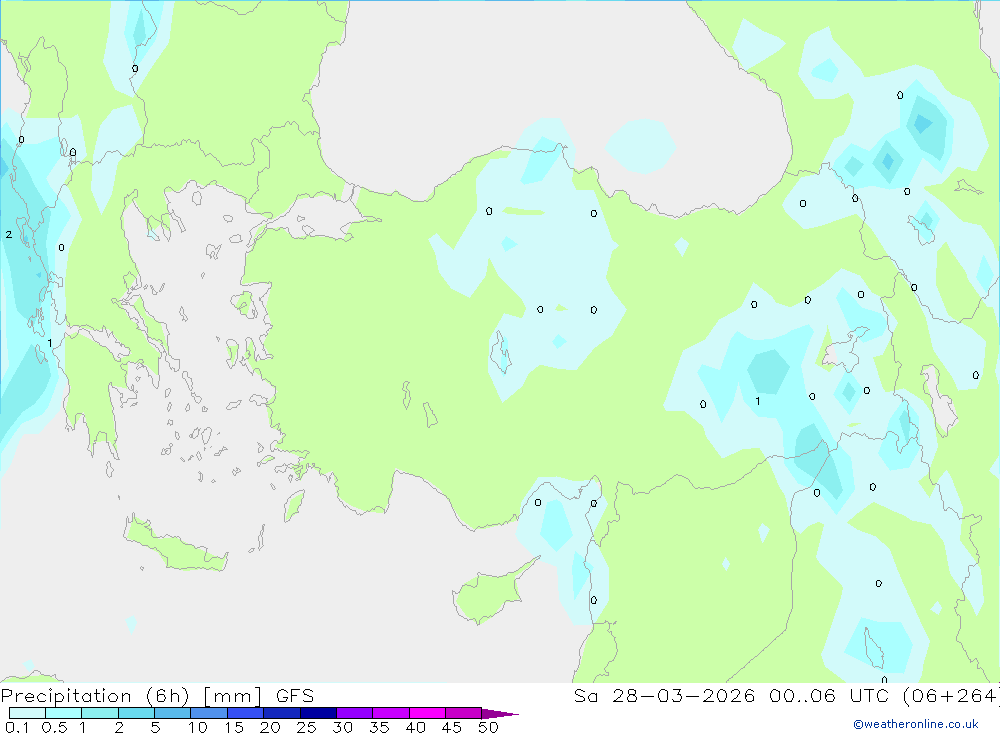Click the "35" legend scale label
This screenshot has height=733, width=1000.
(379, 727)
